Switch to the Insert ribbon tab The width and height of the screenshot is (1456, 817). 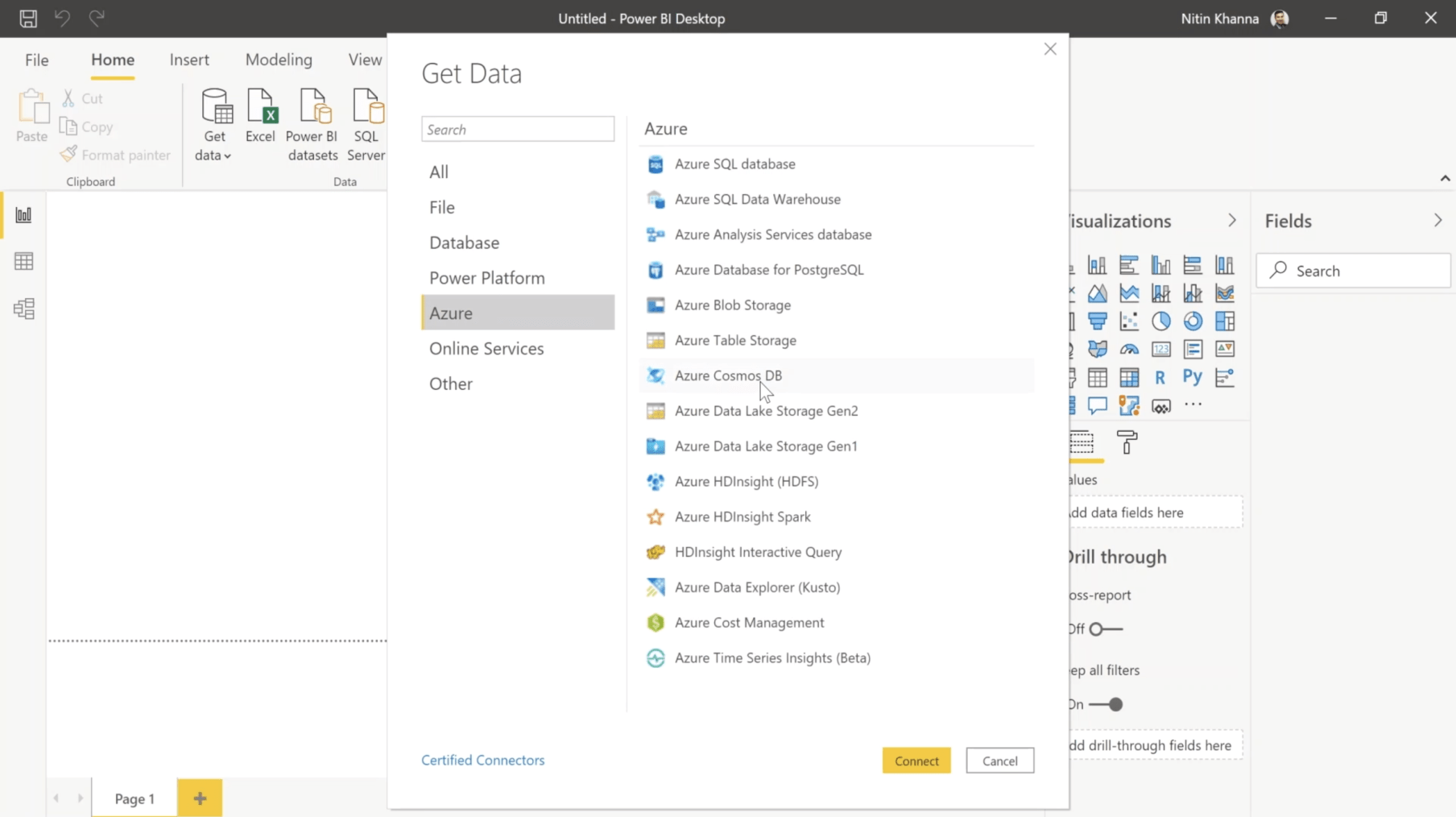click(189, 60)
